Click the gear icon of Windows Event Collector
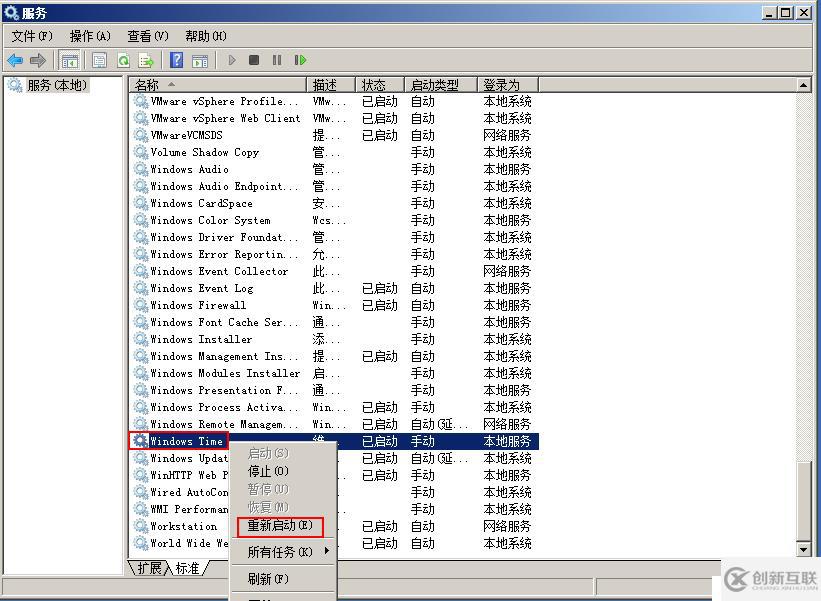The width and height of the screenshot is (821, 601). 140,271
